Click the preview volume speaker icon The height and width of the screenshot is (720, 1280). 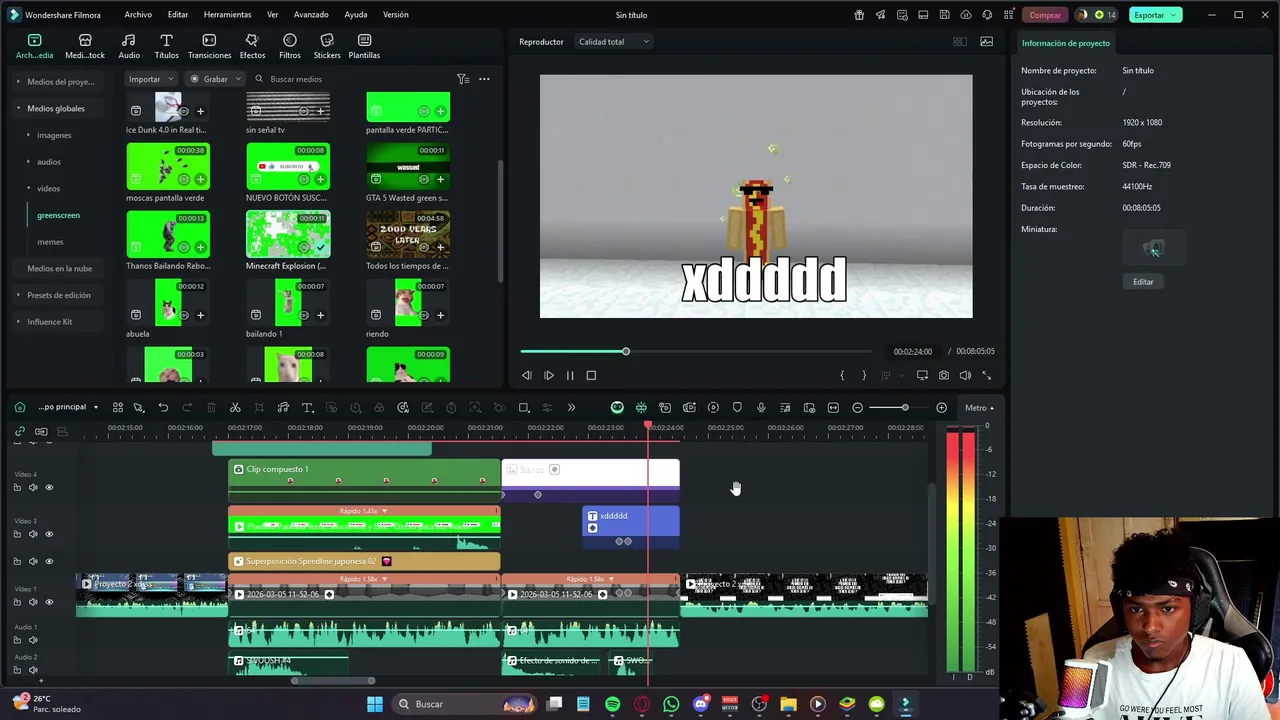(x=965, y=375)
